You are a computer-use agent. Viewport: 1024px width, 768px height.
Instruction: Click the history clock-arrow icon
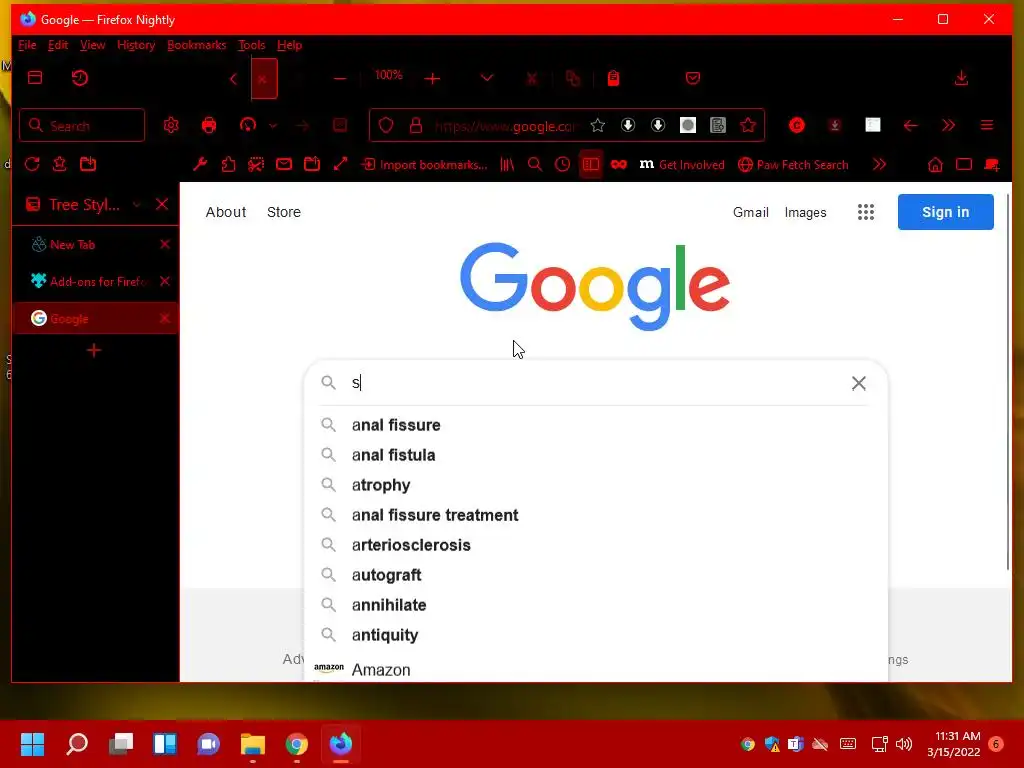(80, 78)
